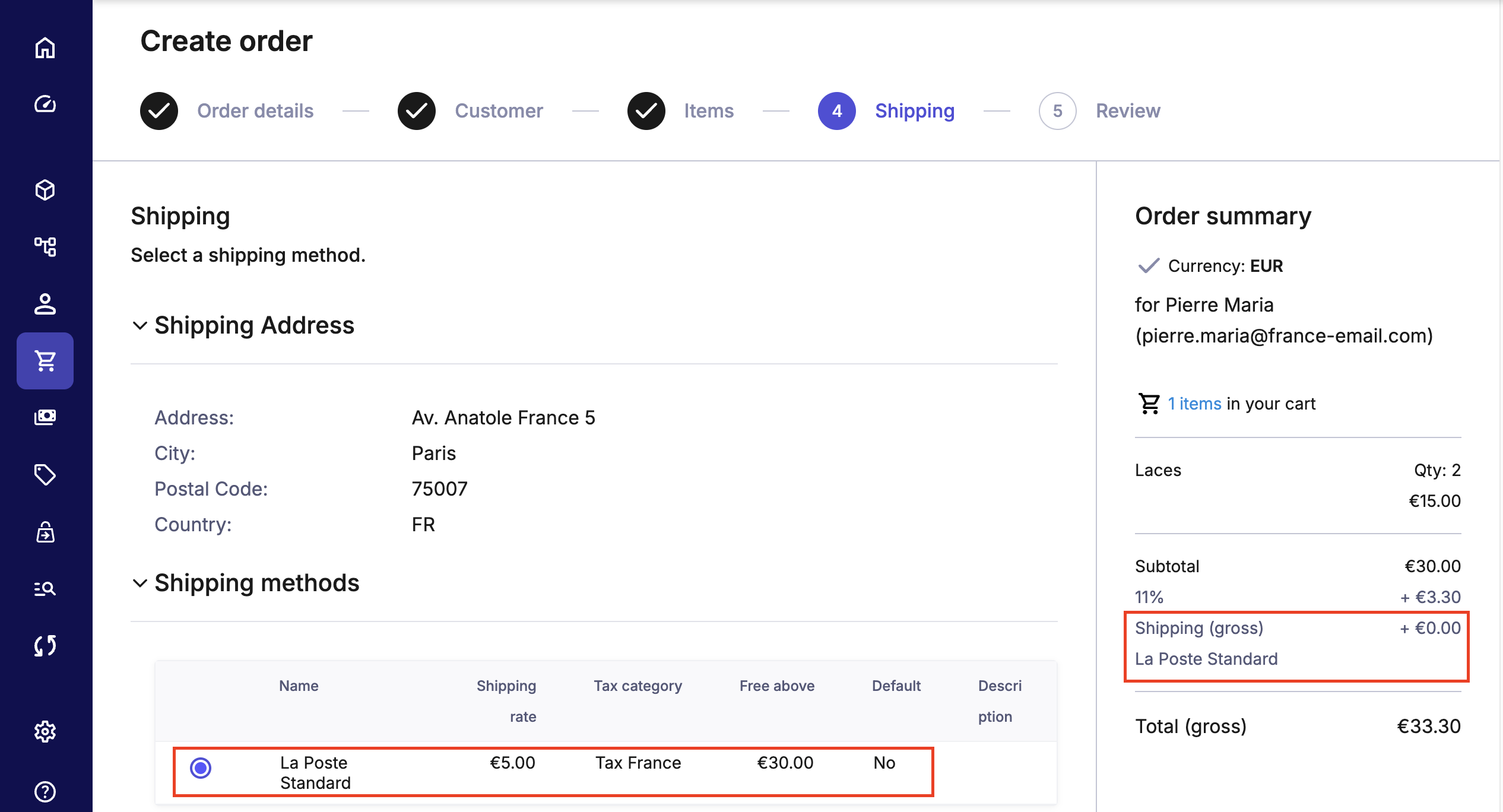Go to the Order details step
Viewport: 1503px width, 812px height.
click(x=255, y=111)
